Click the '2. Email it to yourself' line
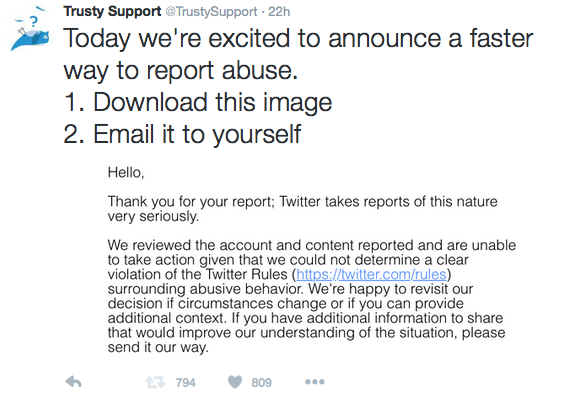Screen dimensions: 574x399 click(182, 134)
